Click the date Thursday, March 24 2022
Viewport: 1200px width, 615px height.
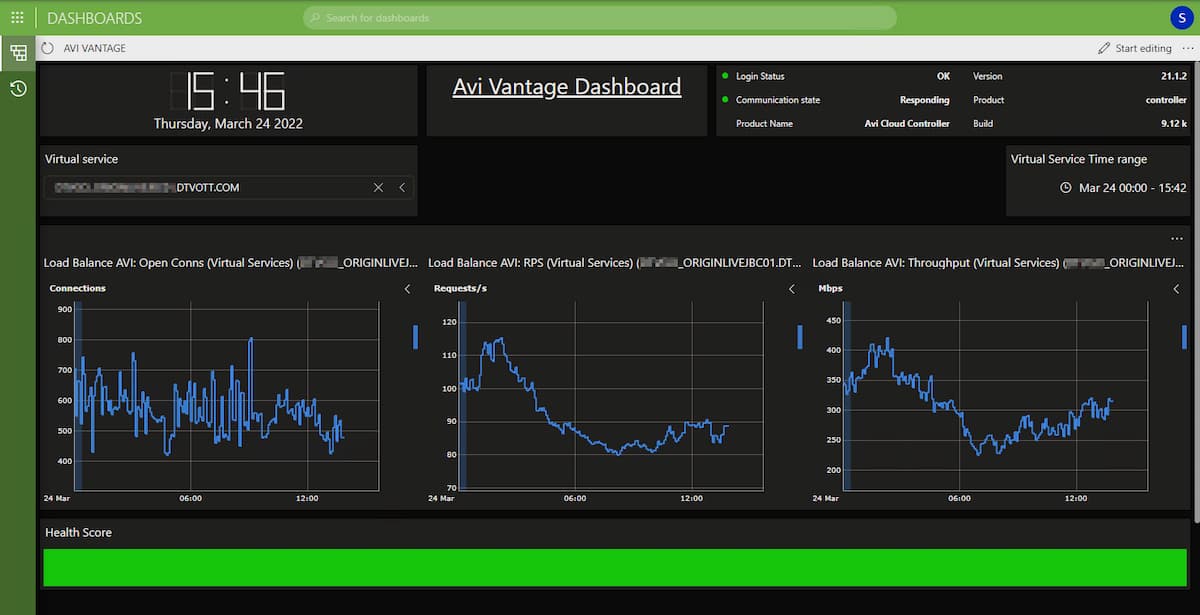[228, 124]
